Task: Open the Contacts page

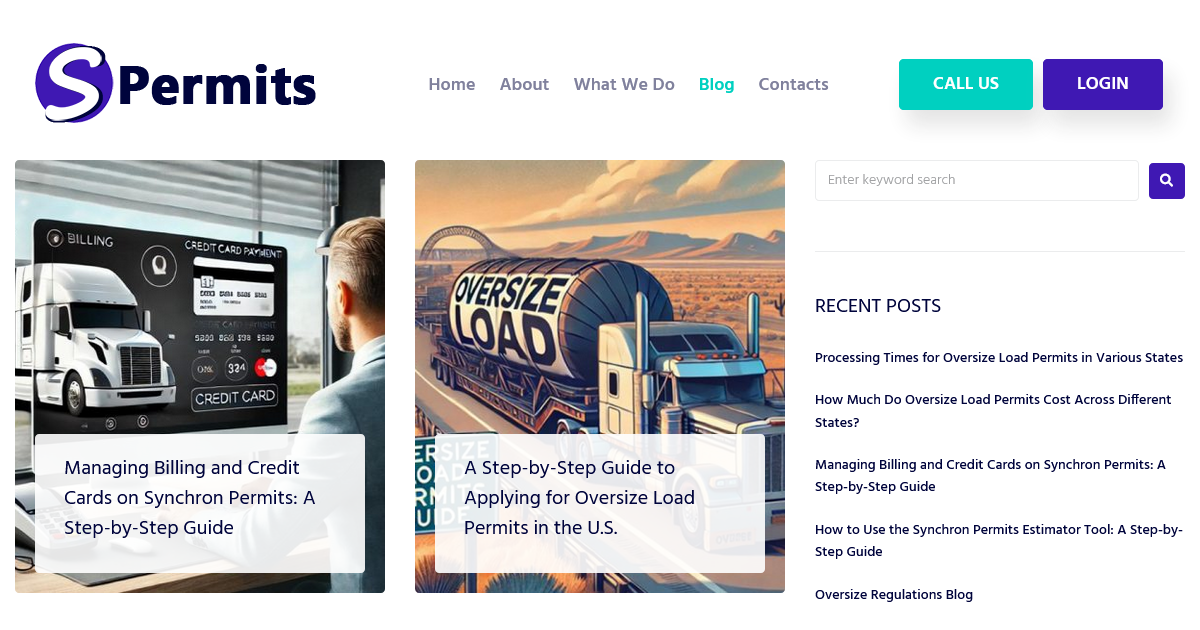Action: (x=793, y=84)
